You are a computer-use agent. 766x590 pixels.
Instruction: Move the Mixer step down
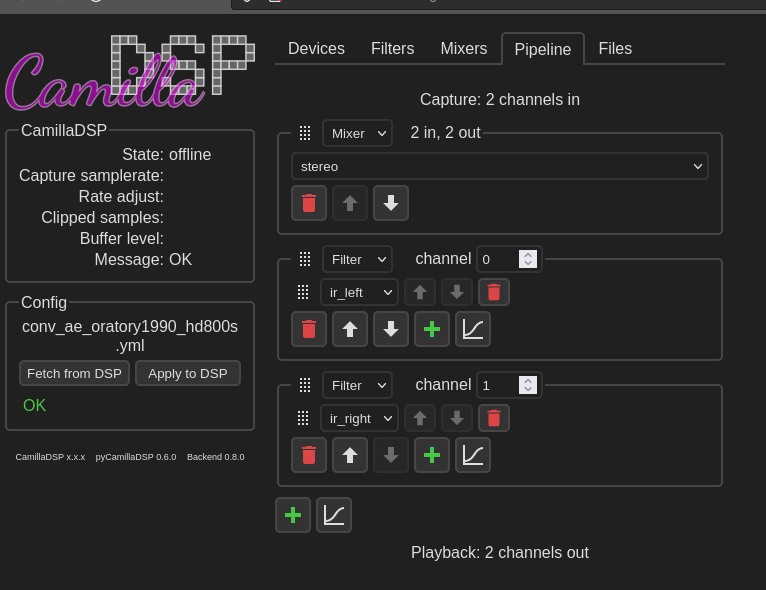391,203
